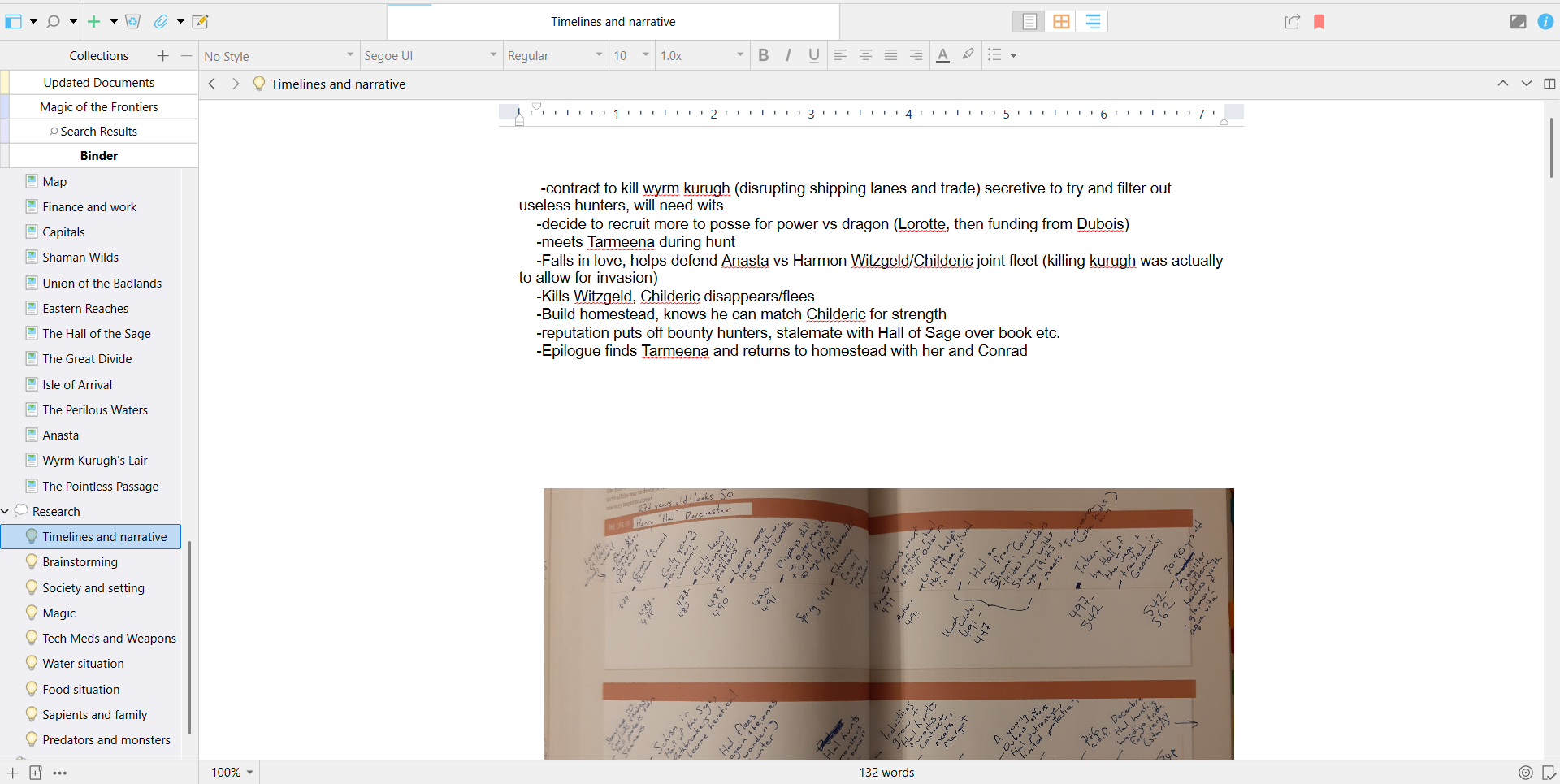This screenshot has width=1560, height=784.
Task: Click the Compose mode icon
Action: (x=1517, y=22)
